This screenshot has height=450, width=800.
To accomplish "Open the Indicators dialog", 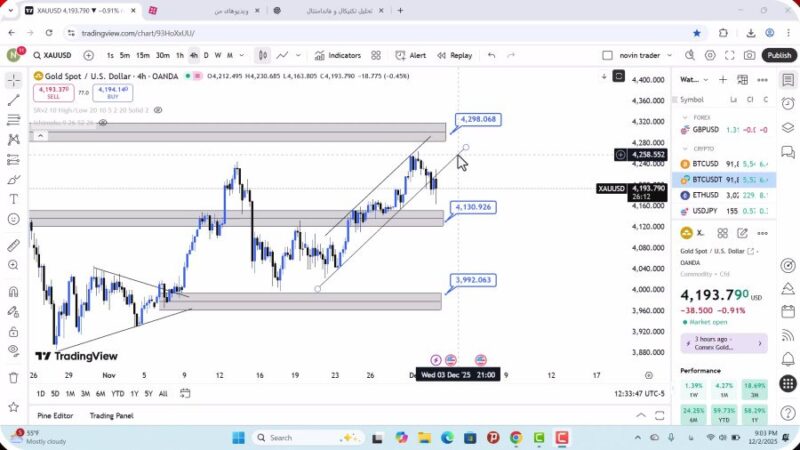I will [x=338, y=56].
